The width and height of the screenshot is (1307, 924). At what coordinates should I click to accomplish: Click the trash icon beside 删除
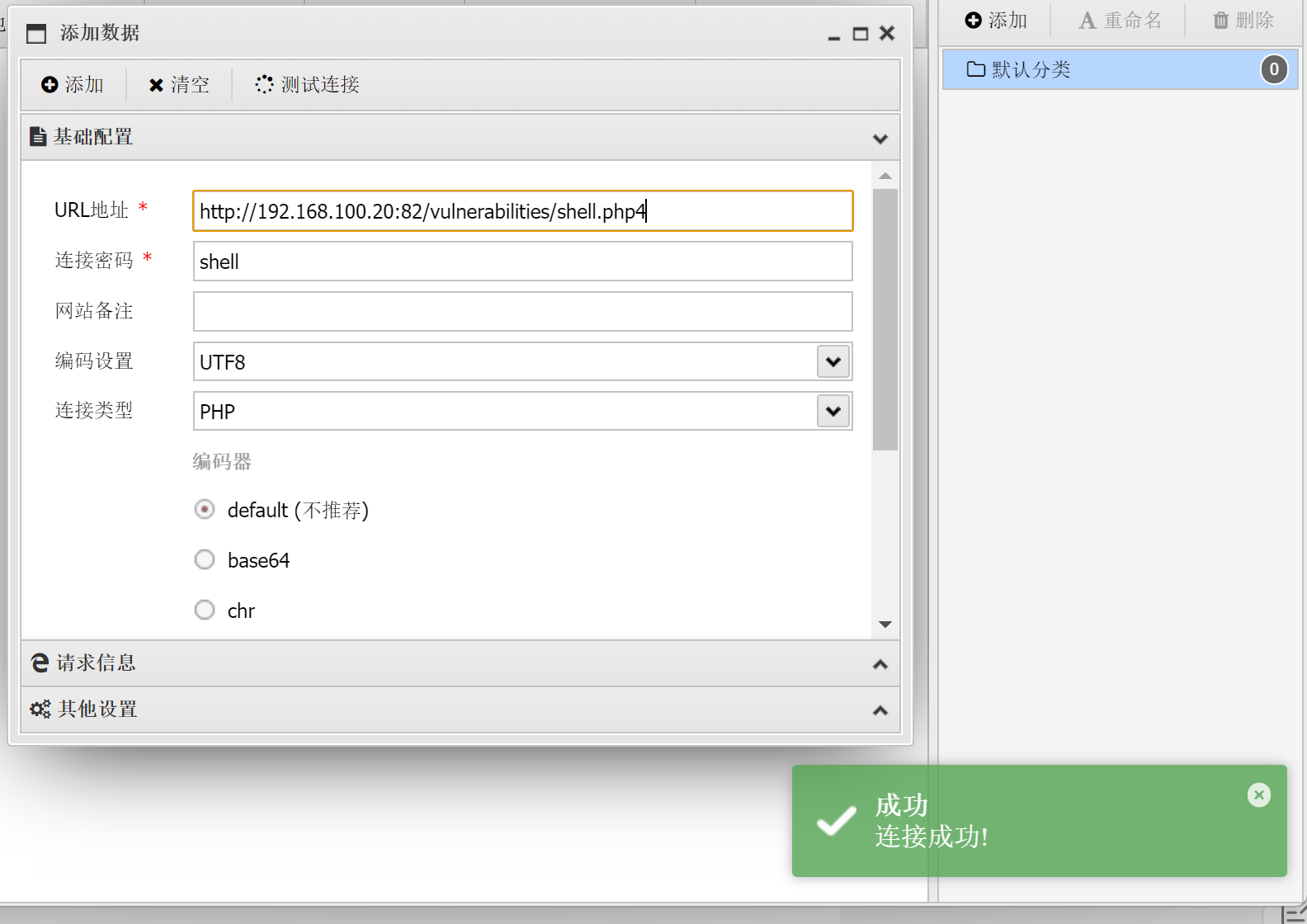click(x=1221, y=20)
